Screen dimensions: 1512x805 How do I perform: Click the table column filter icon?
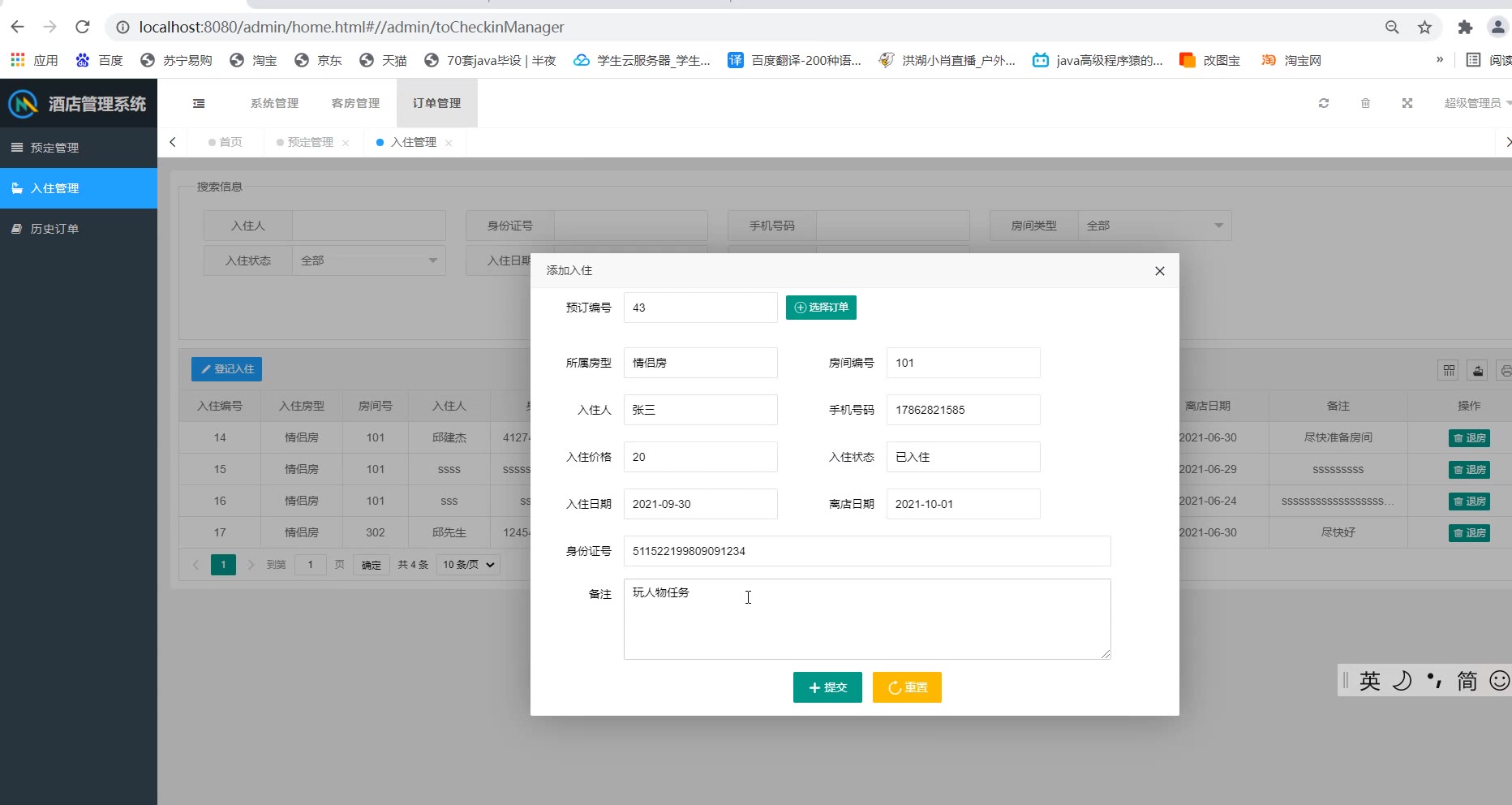point(1449,371)
